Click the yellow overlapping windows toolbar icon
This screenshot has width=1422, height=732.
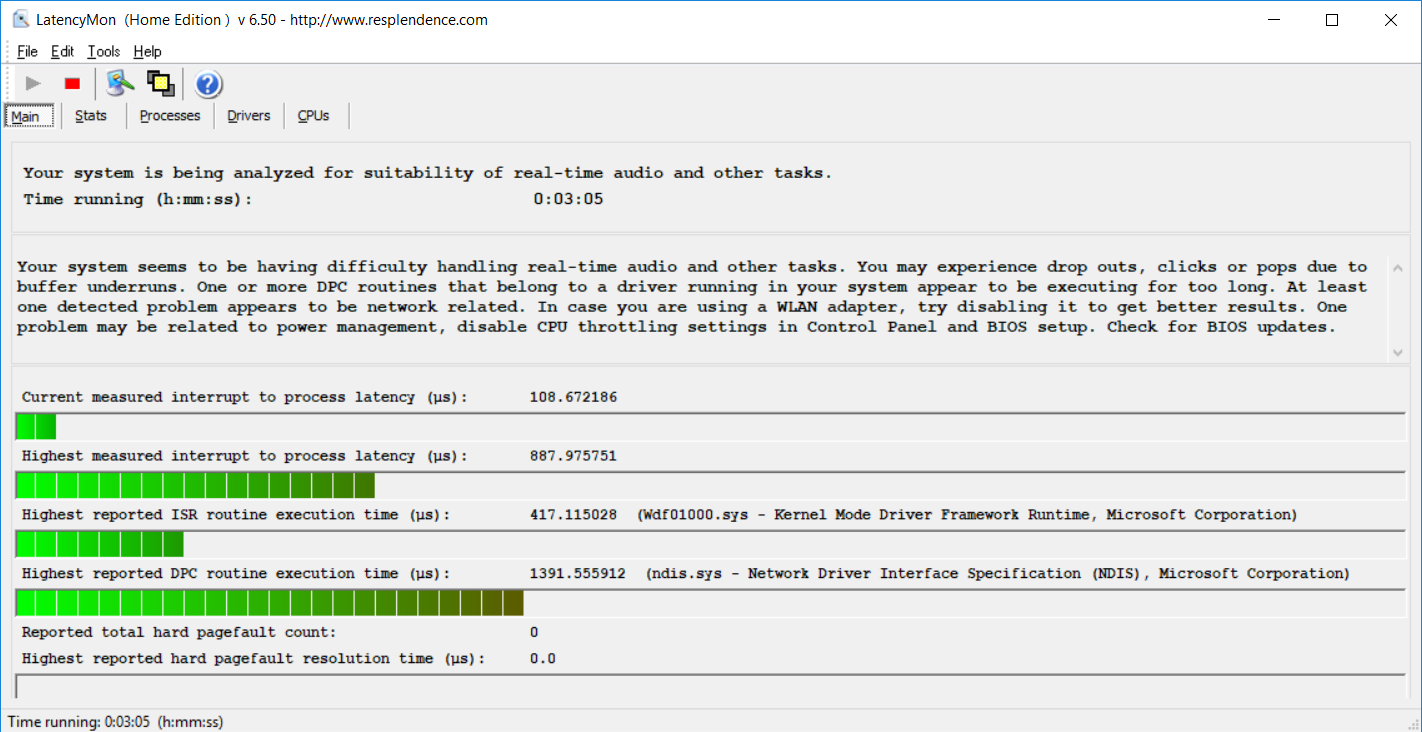pyautogui.click(x=161, y=84)
